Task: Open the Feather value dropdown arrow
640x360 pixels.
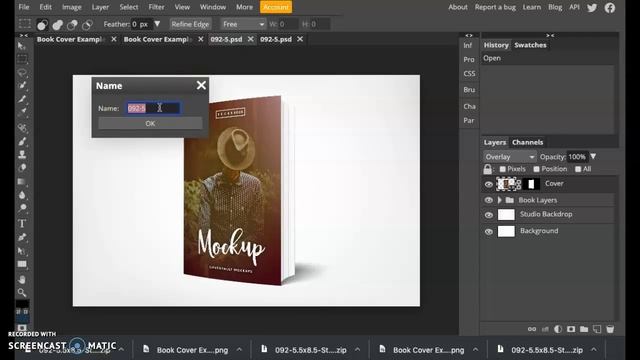Action: (157, 24)
